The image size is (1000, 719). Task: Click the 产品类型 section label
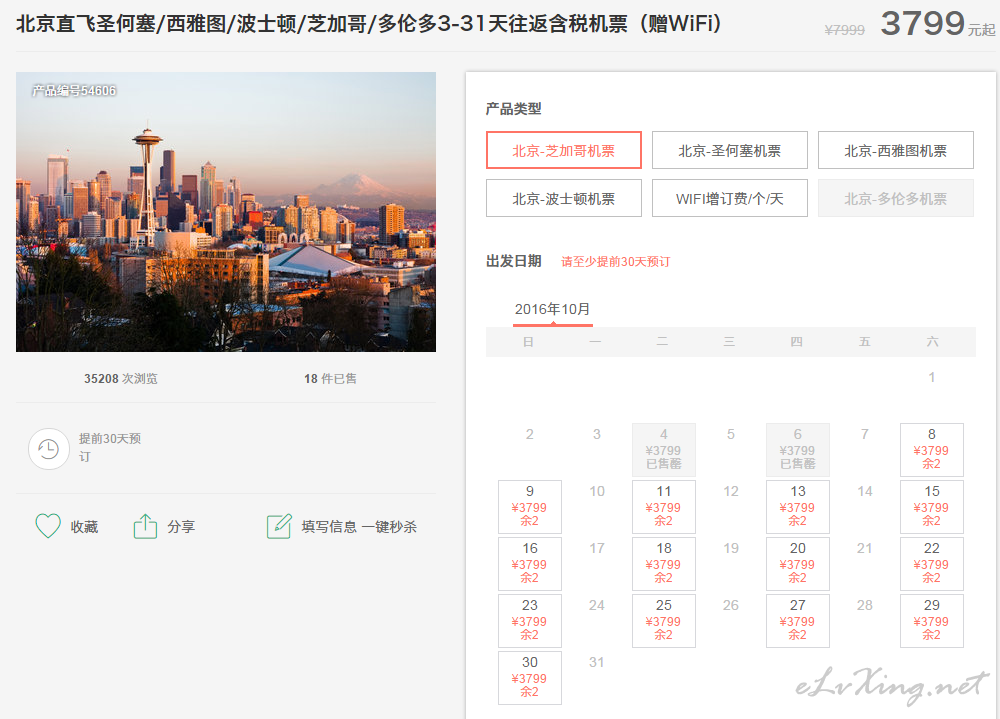coord(513,108)
